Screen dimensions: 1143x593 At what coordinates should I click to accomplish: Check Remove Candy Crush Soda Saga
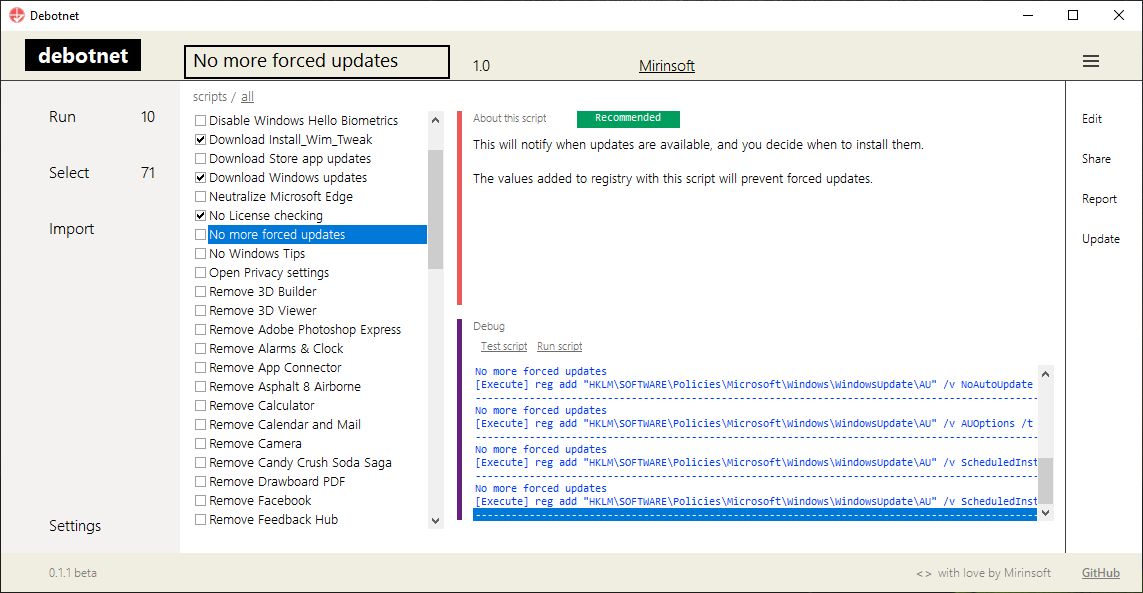pos(198,462)
